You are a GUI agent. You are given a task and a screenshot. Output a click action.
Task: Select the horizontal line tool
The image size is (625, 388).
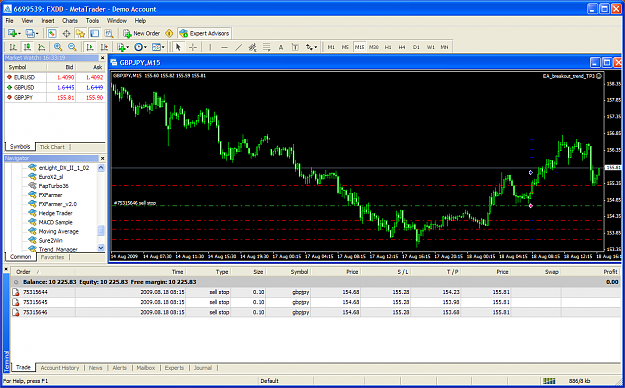tap(224, 47)
